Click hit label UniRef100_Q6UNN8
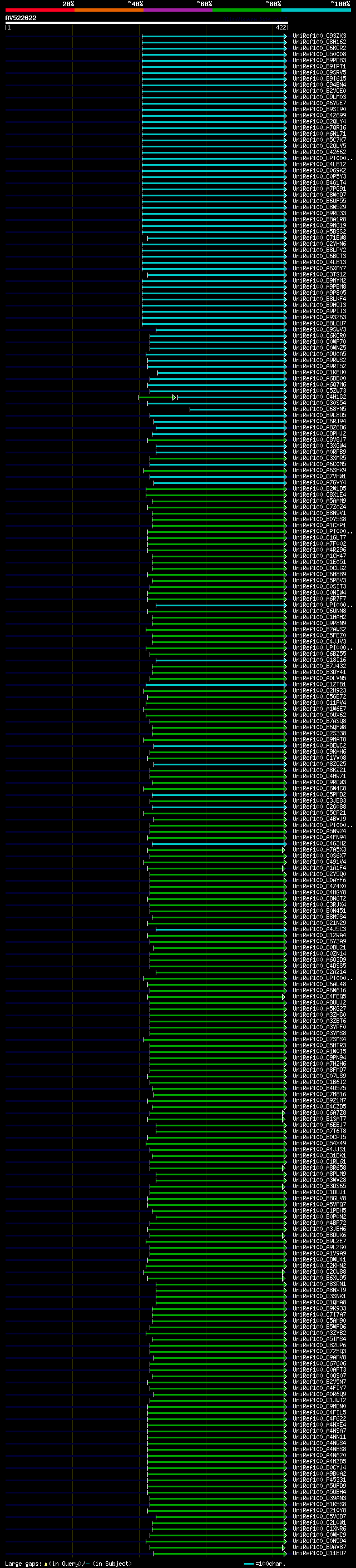Viewport: 356px width, 1568px height. pos(319,611)
